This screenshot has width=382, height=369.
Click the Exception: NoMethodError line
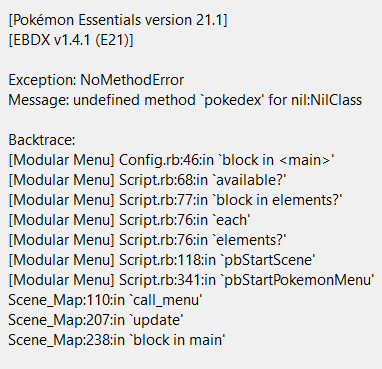click(x=96, y=80)
